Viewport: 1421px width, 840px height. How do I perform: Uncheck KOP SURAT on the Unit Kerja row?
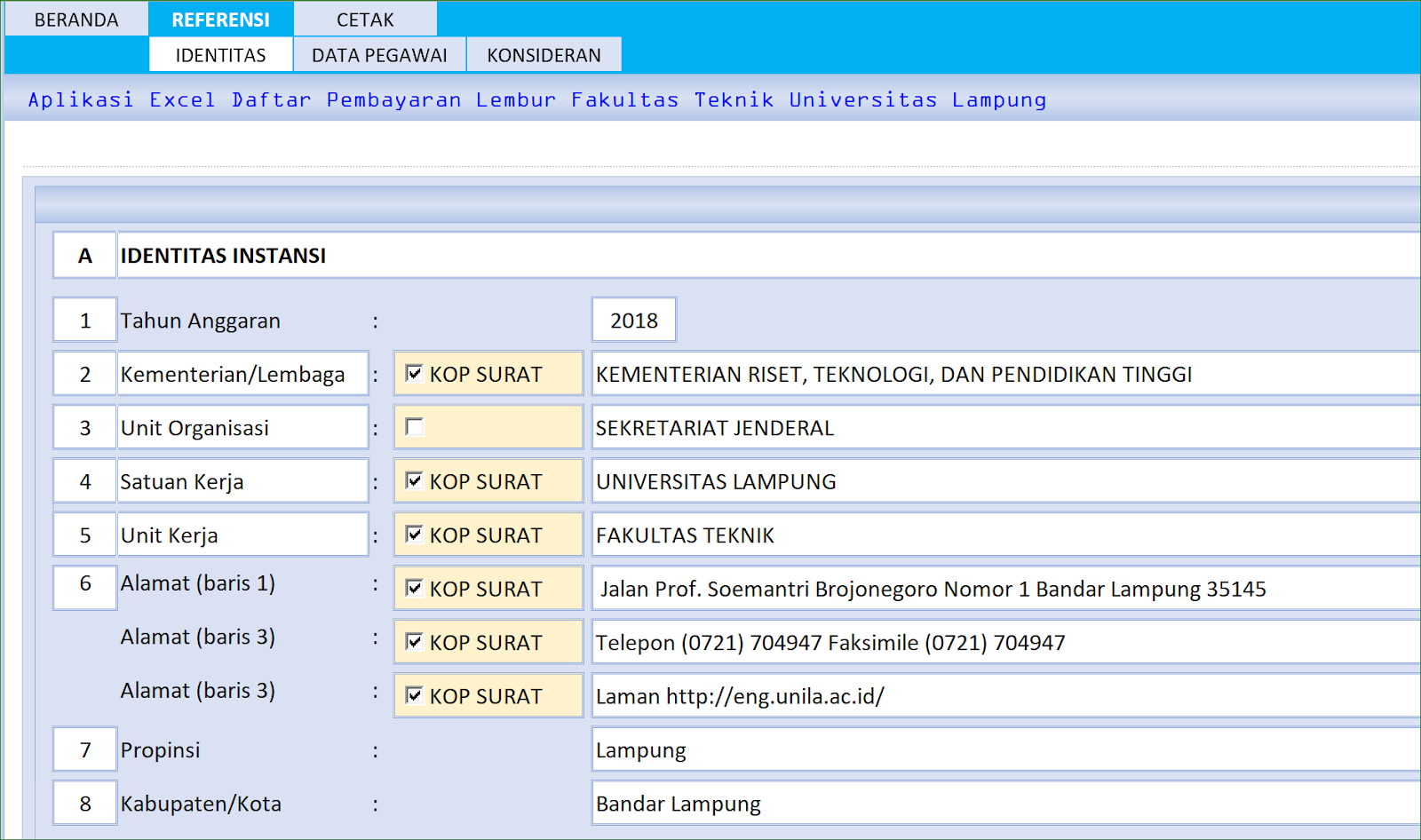tap(415, 534)
